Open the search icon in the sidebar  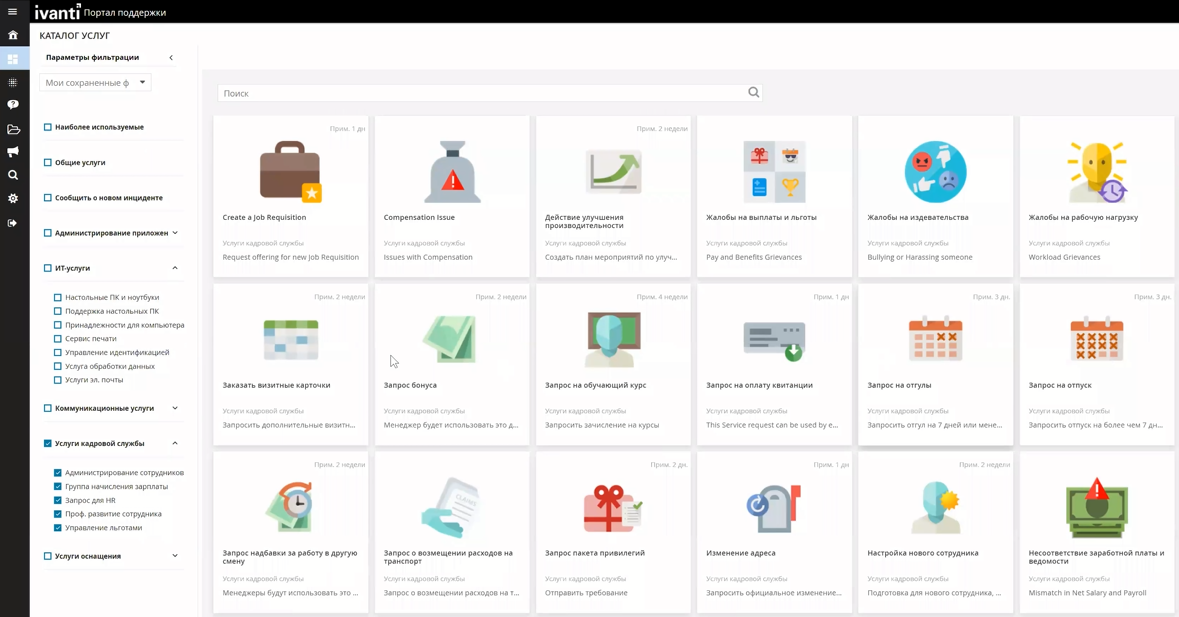(x=13, y=174)
